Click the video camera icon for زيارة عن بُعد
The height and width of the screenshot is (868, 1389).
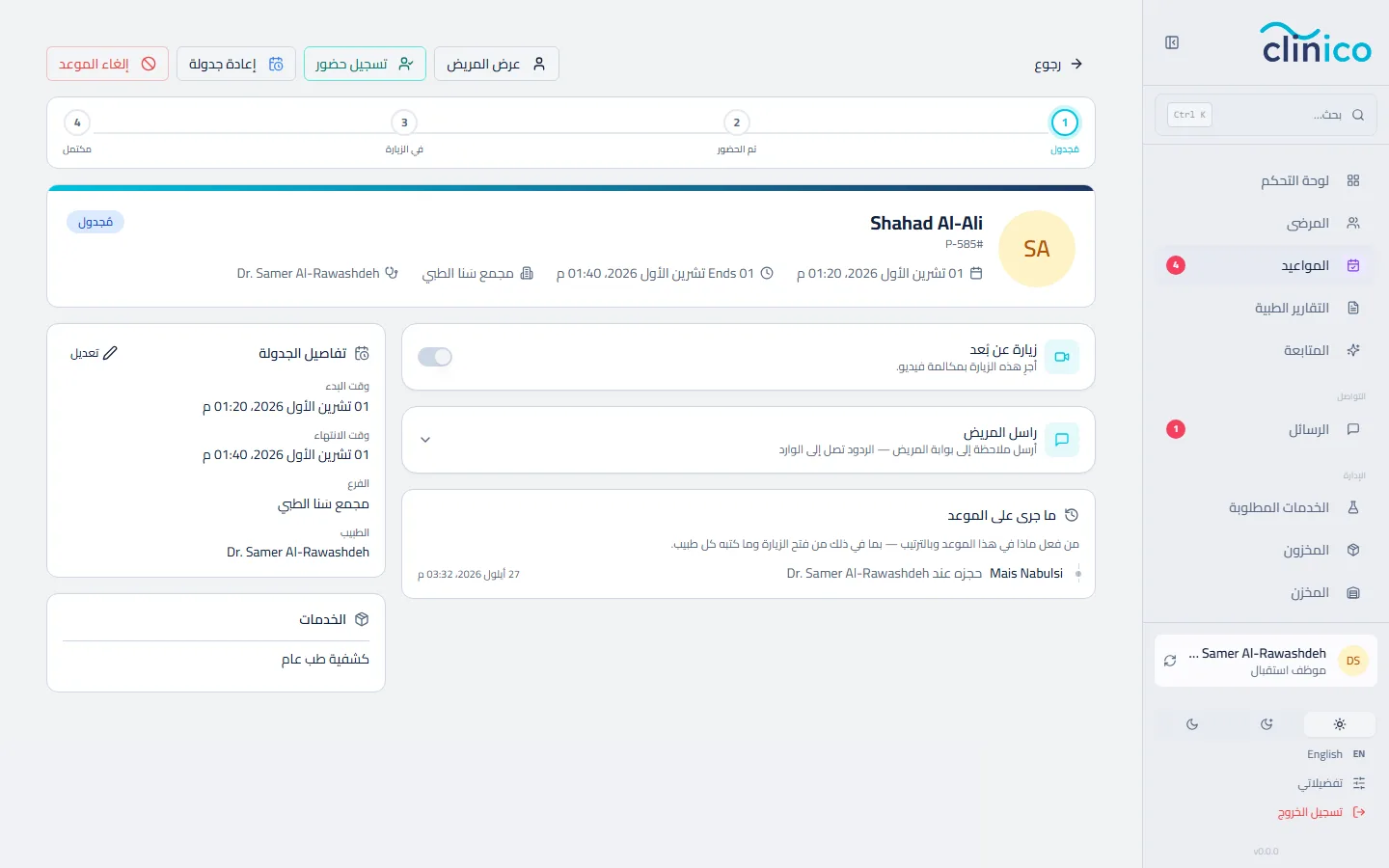[x=1062, y=357]
